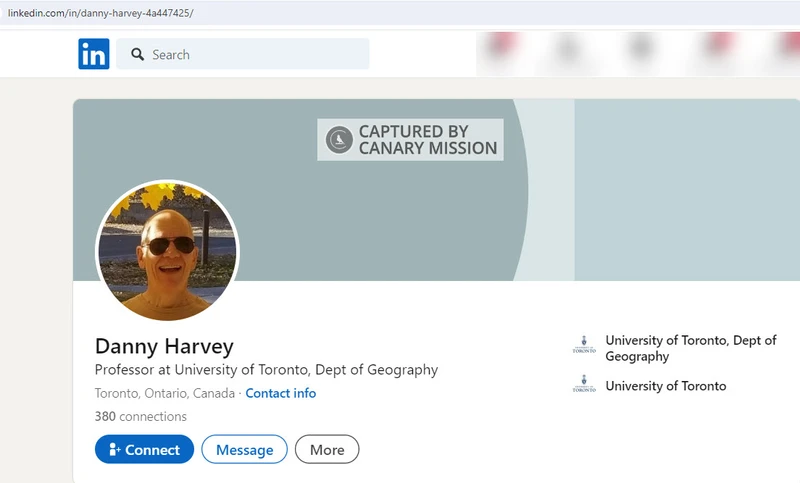Screen dimensions: 800x483
Task: Click the Danny Harvey name heading
Action: 164,346
